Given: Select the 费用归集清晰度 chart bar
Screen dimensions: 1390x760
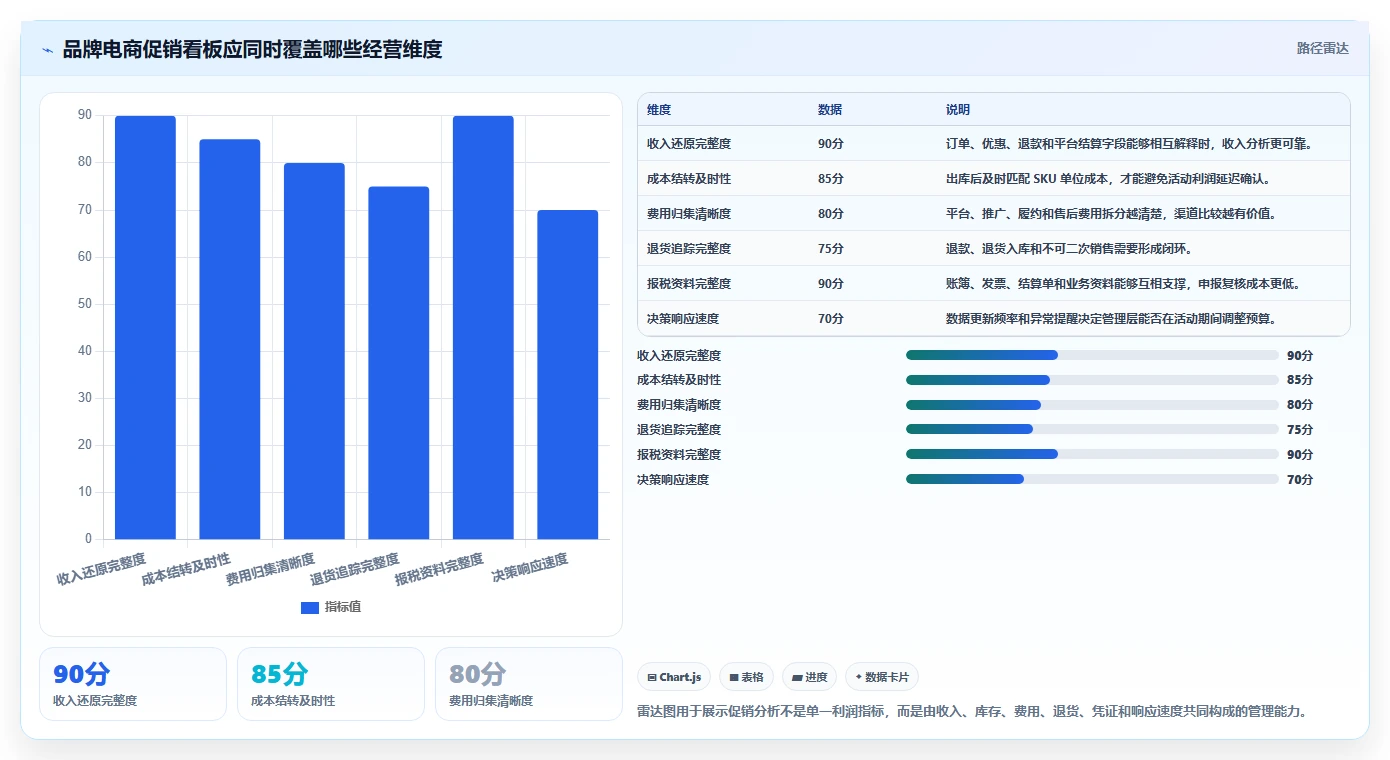Looking at the screenshot, I should click(x=314, y=351).
